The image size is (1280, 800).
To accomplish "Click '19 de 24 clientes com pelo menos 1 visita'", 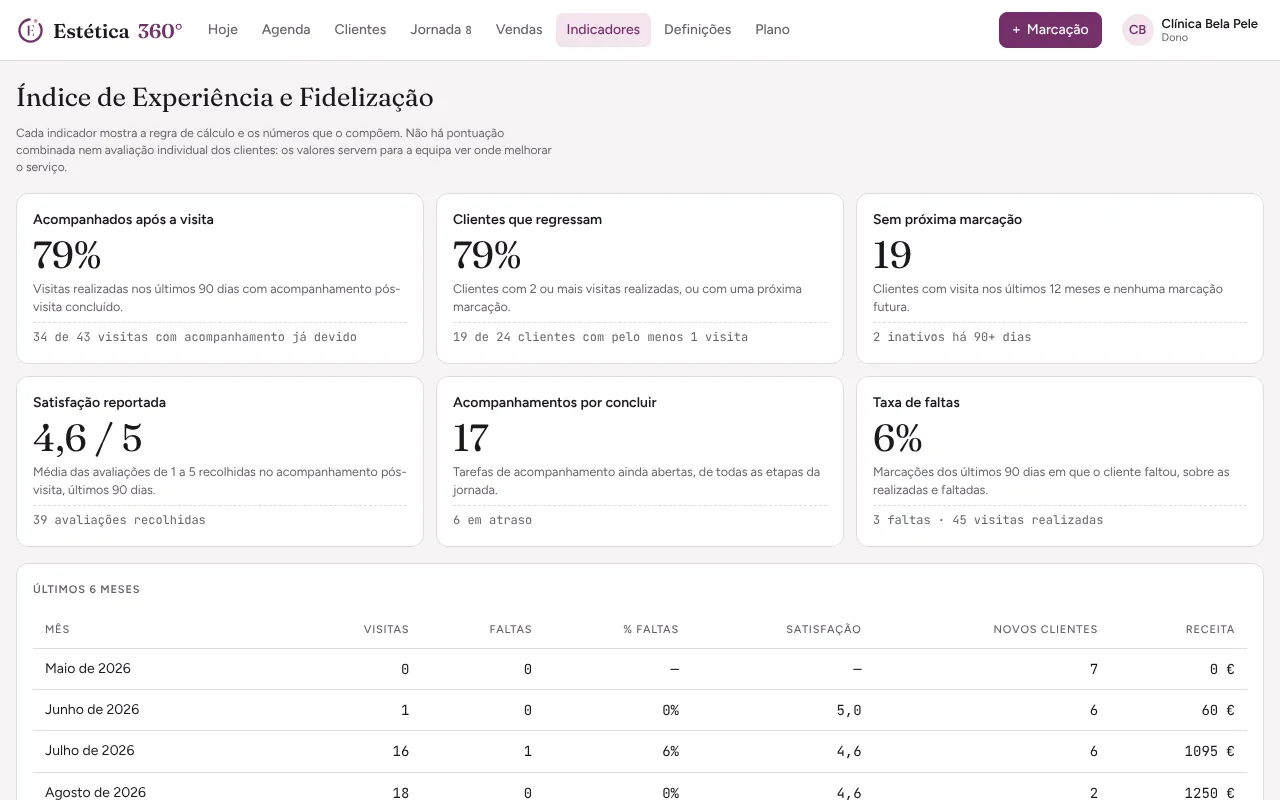I will pos(600,337).
